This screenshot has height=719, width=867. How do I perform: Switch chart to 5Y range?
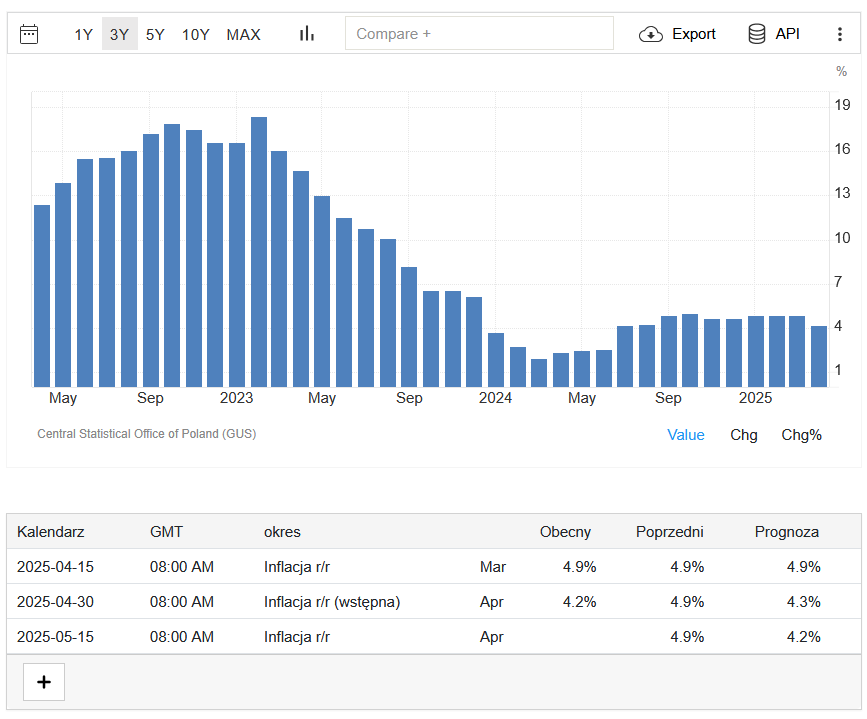point(155,34)
